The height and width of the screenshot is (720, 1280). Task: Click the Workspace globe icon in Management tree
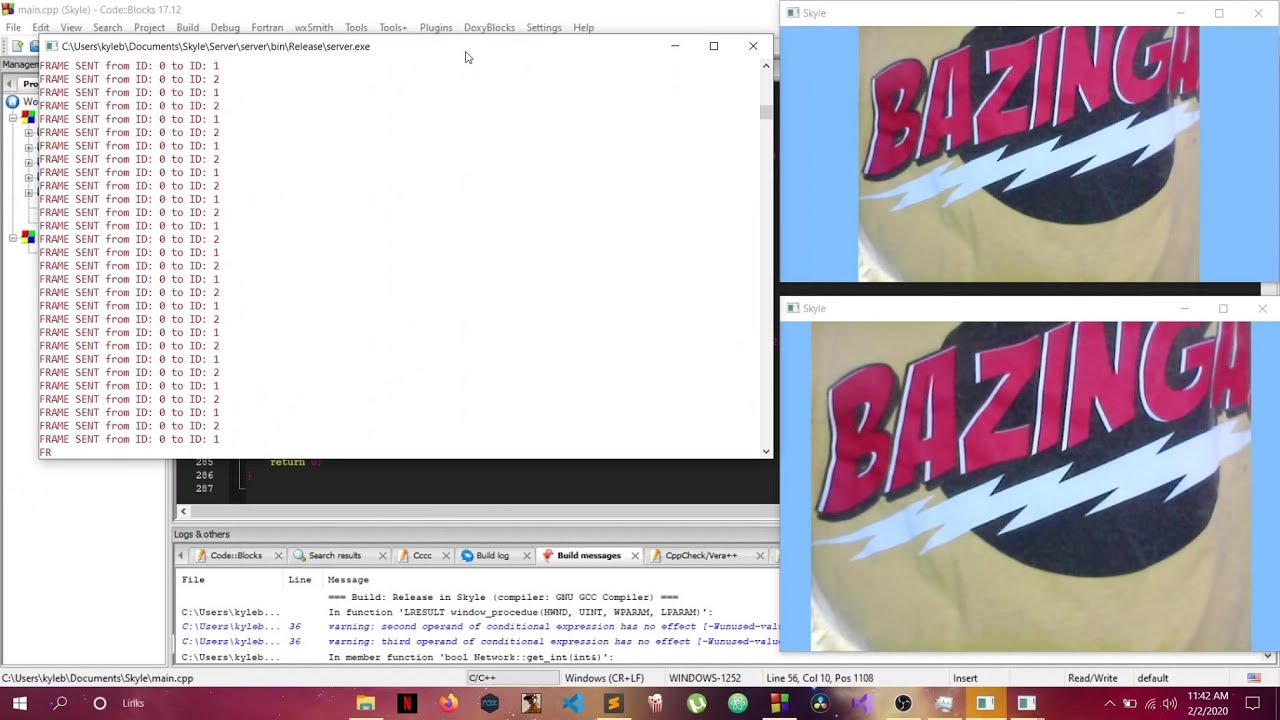[12, 102]
